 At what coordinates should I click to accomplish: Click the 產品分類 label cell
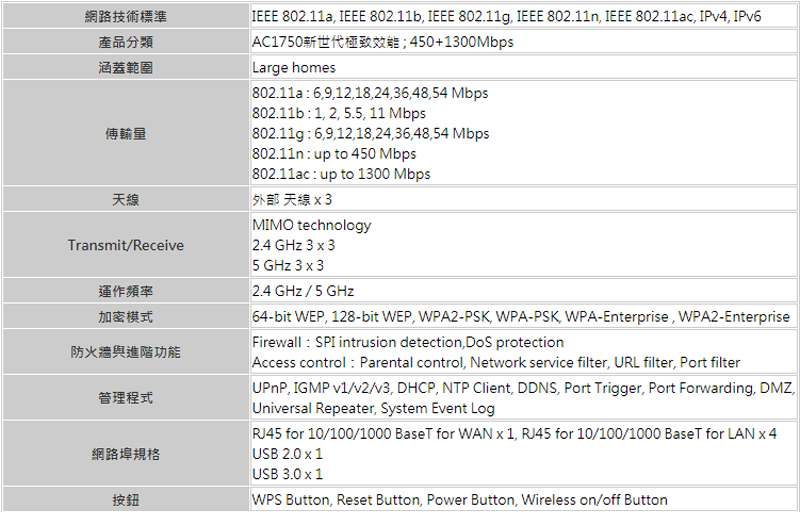[x=126, y=41]
